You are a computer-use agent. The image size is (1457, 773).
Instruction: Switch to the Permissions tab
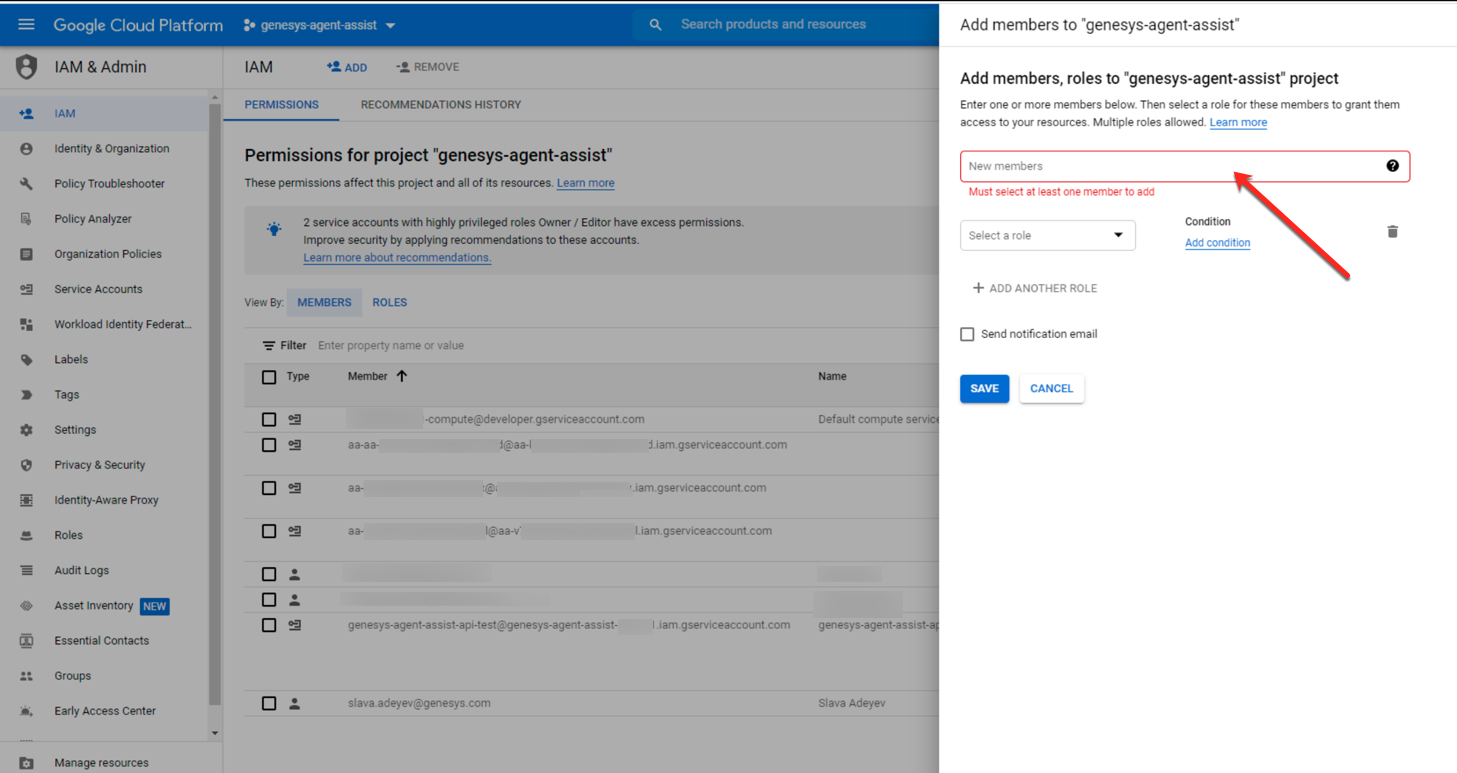click(281, 104)
